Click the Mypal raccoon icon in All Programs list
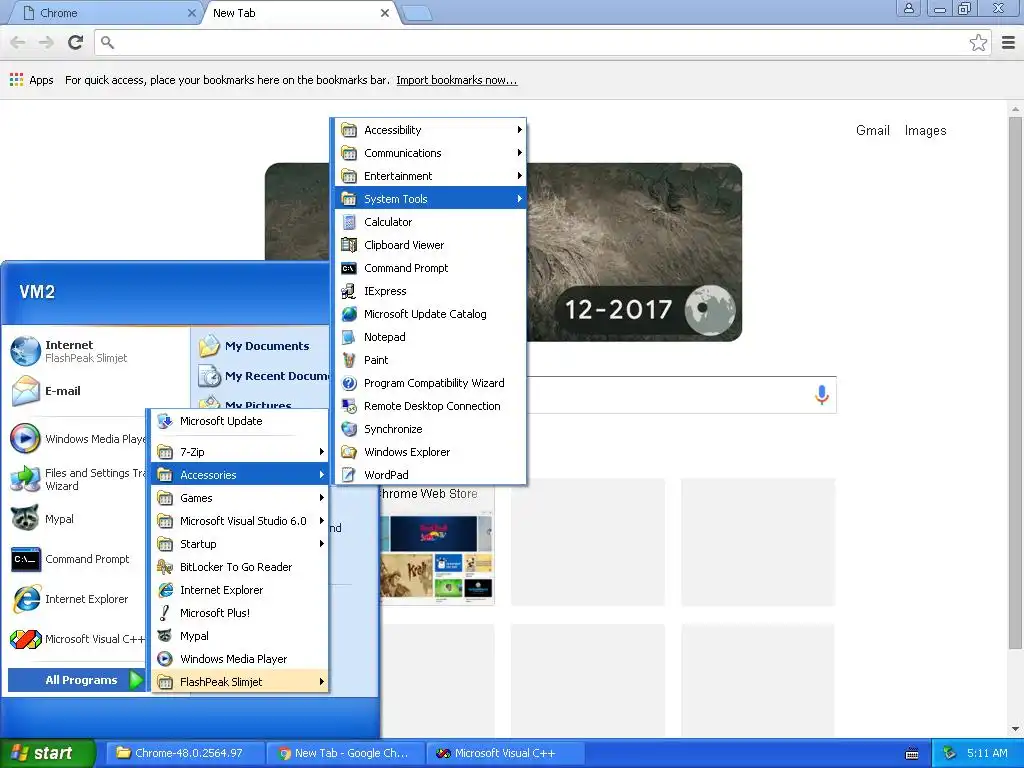The width and height of the screenshot is (1024, 768). (x=165, y=636)
